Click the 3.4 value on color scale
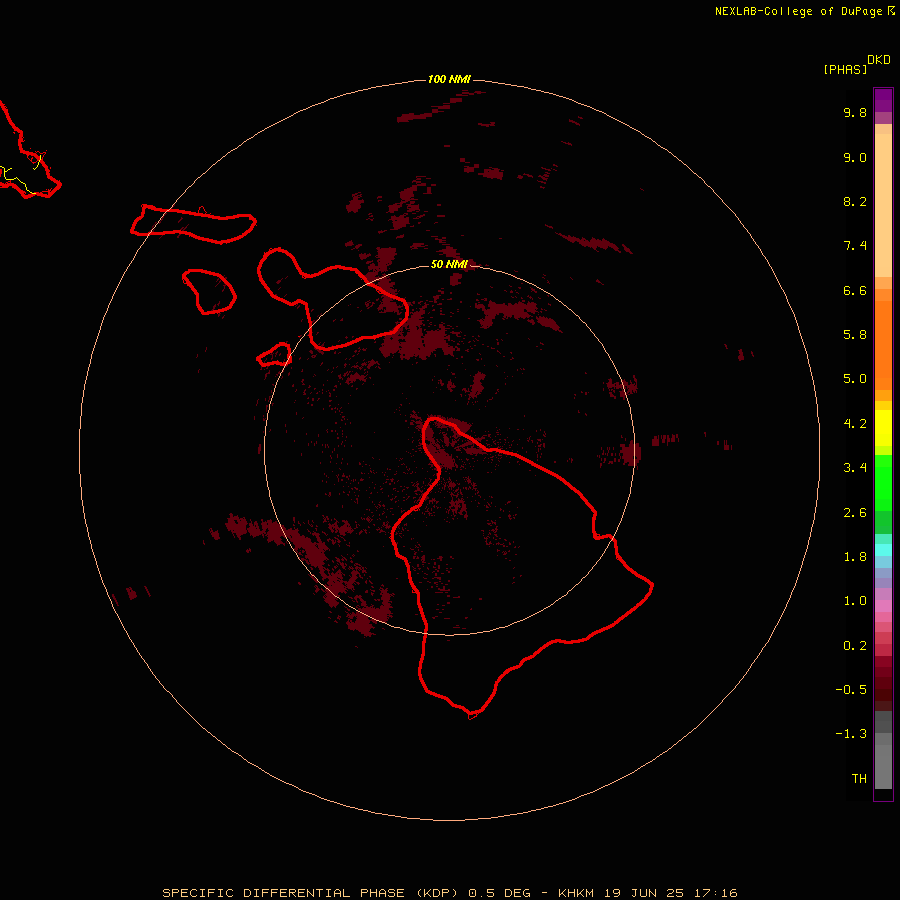The image size is (900, 900). [x=855, y=468]
